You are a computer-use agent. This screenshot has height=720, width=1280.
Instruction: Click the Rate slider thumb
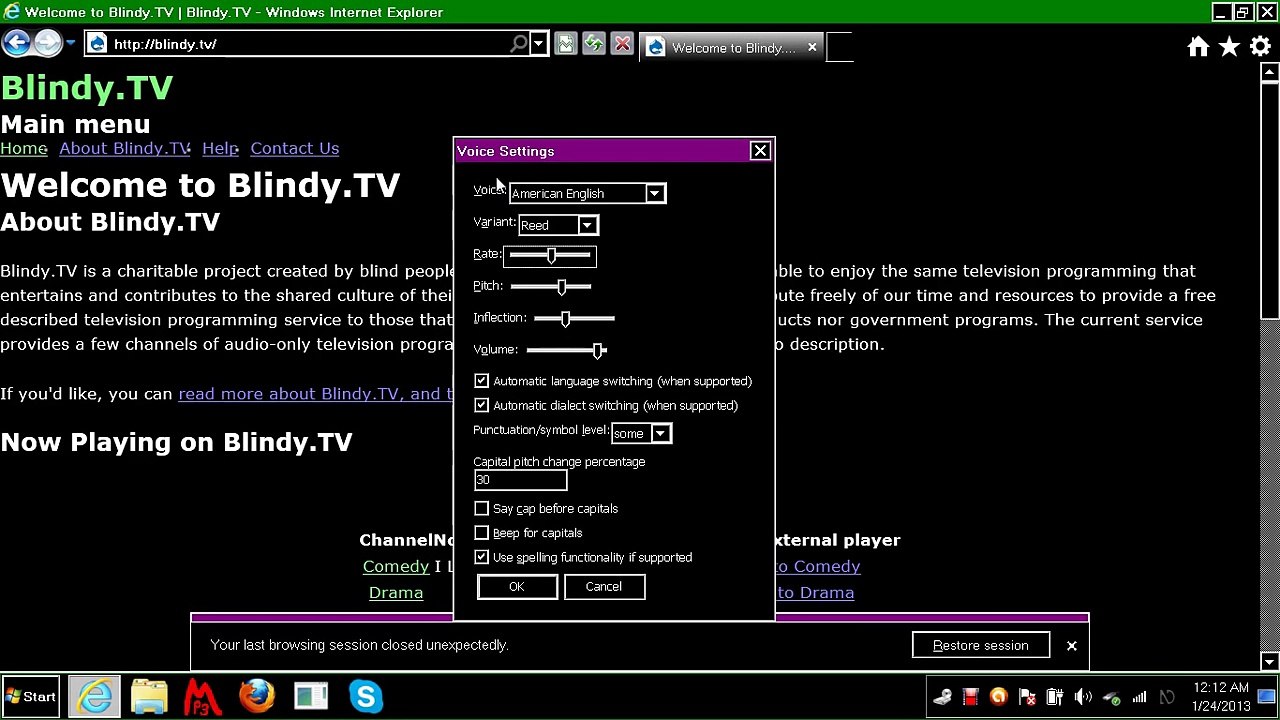click(551, 255)
